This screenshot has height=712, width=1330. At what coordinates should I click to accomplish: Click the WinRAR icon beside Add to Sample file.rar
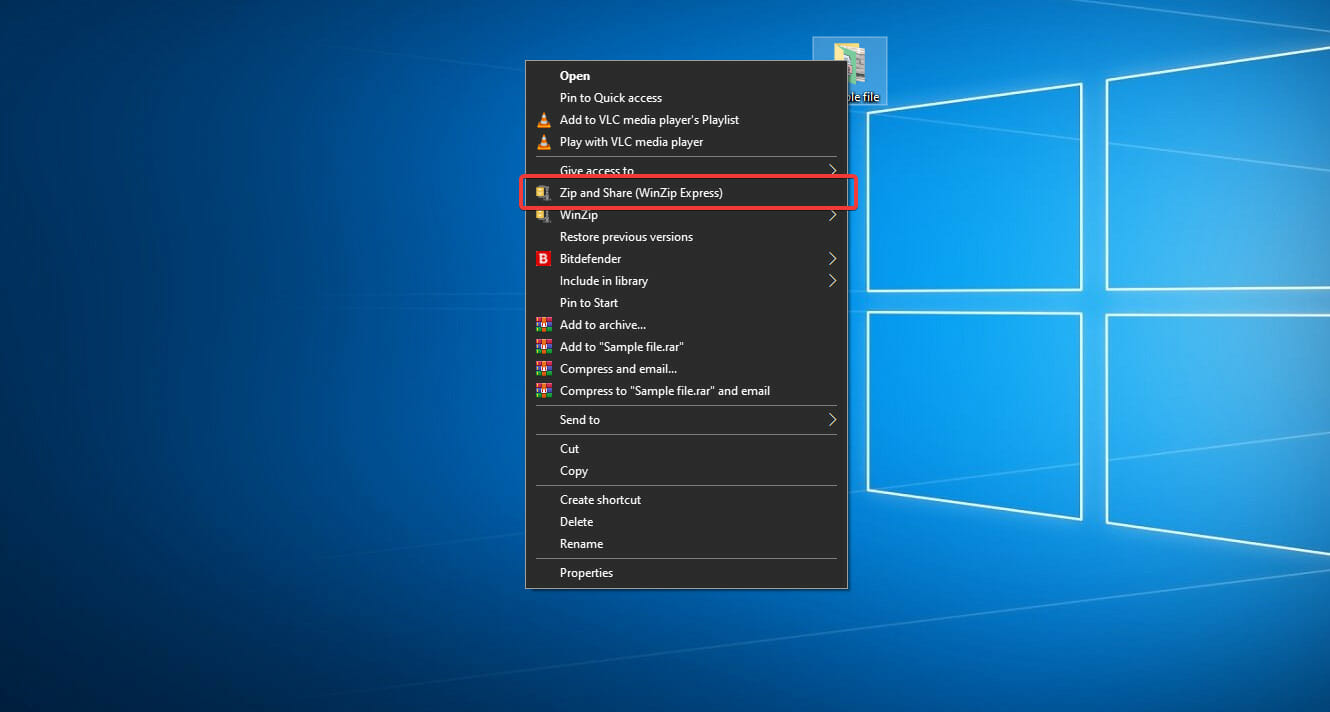pos(544,346)
